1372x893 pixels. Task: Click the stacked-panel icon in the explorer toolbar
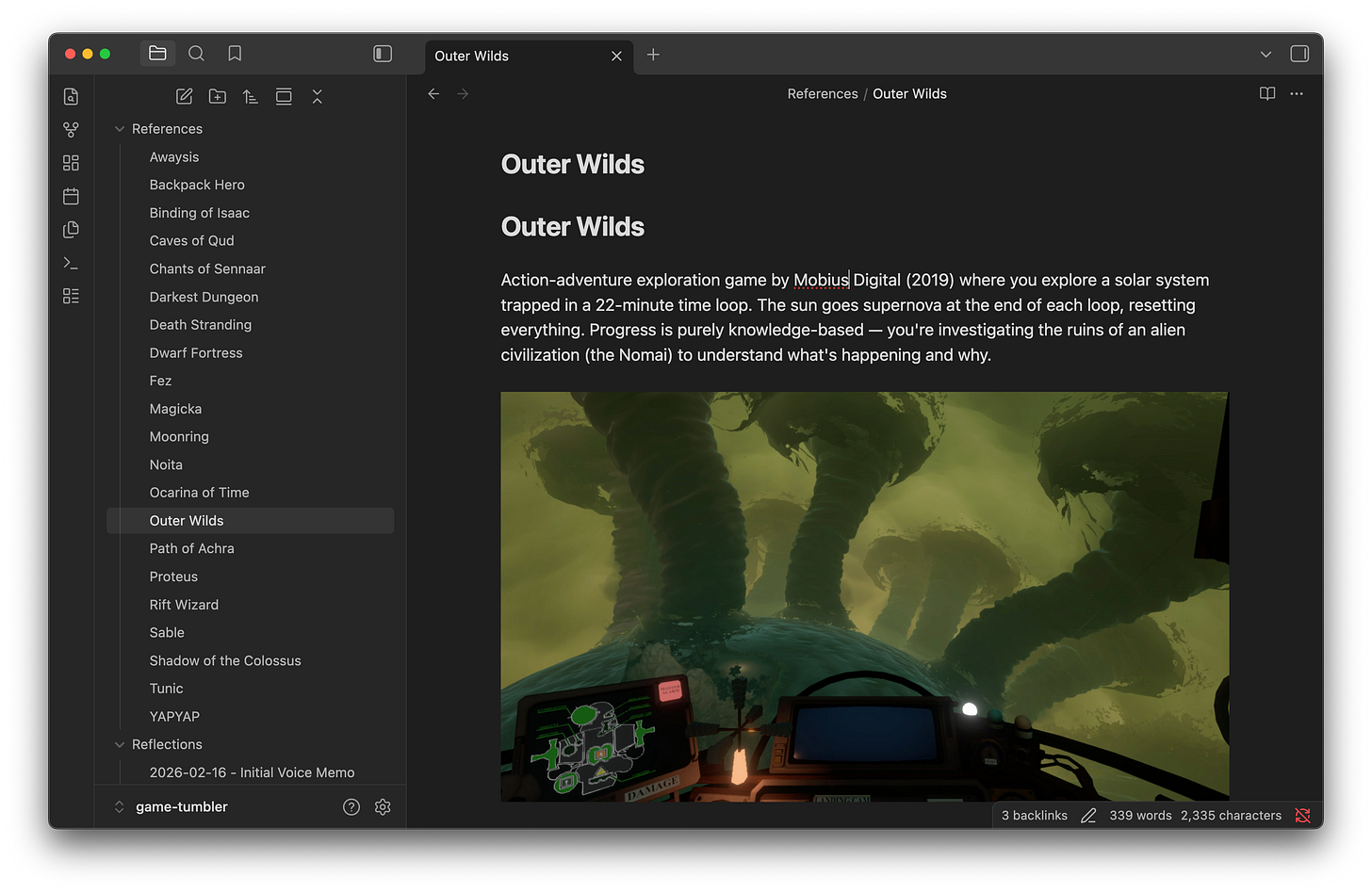284,96
